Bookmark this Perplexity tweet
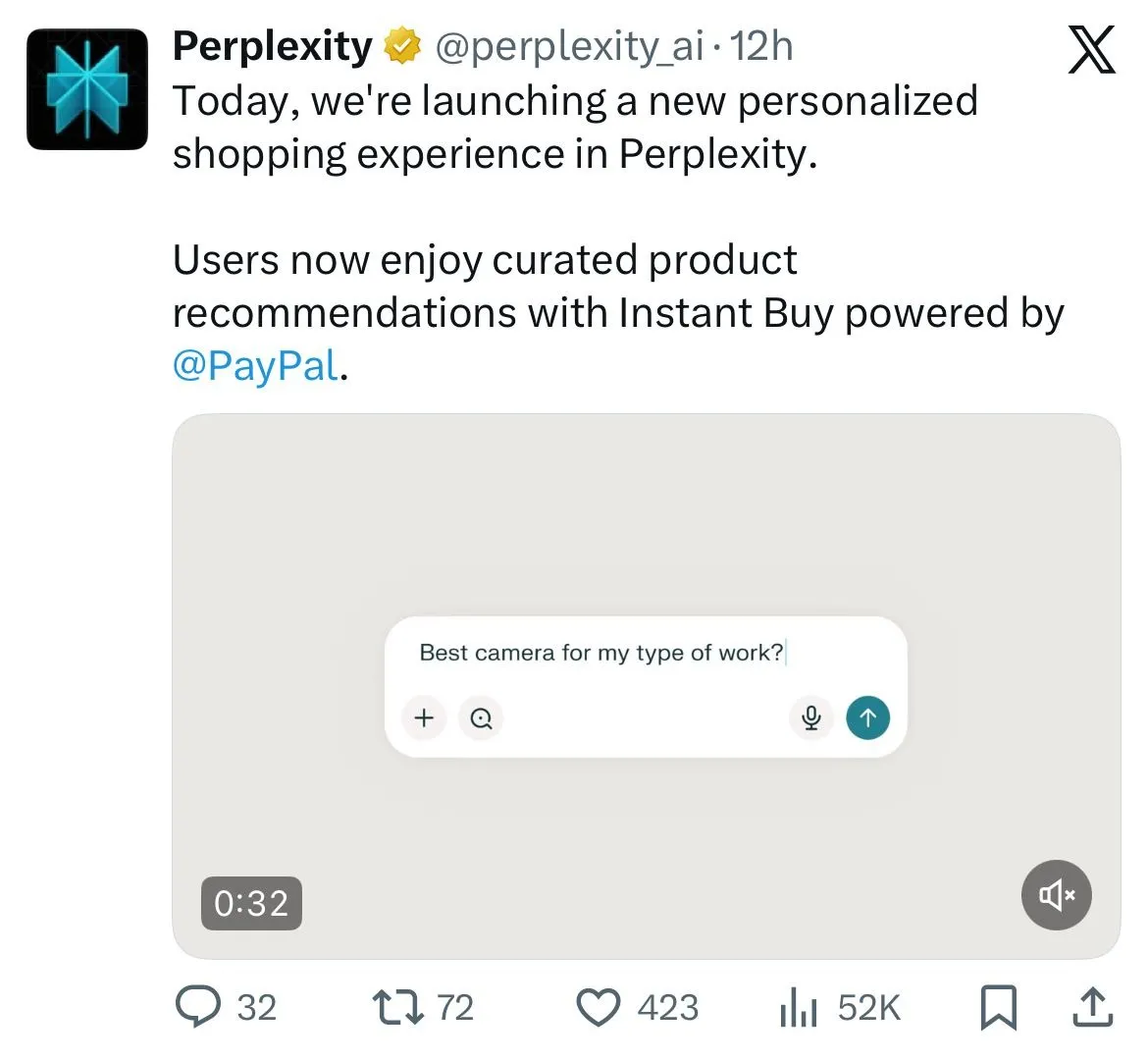 point(998,1008)
